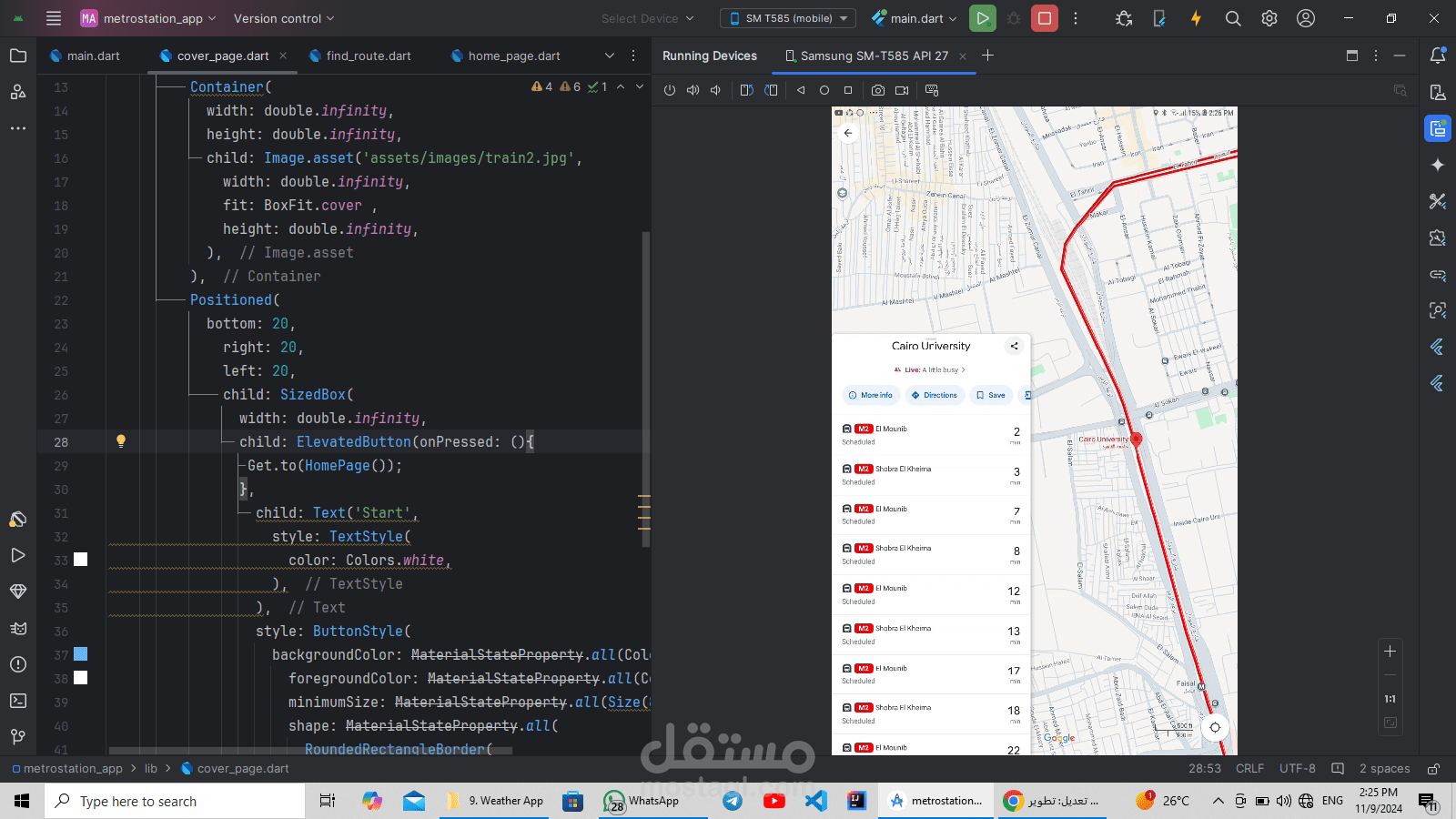Click the light bulb quick-fix on line 28

(x=121, y=441)
